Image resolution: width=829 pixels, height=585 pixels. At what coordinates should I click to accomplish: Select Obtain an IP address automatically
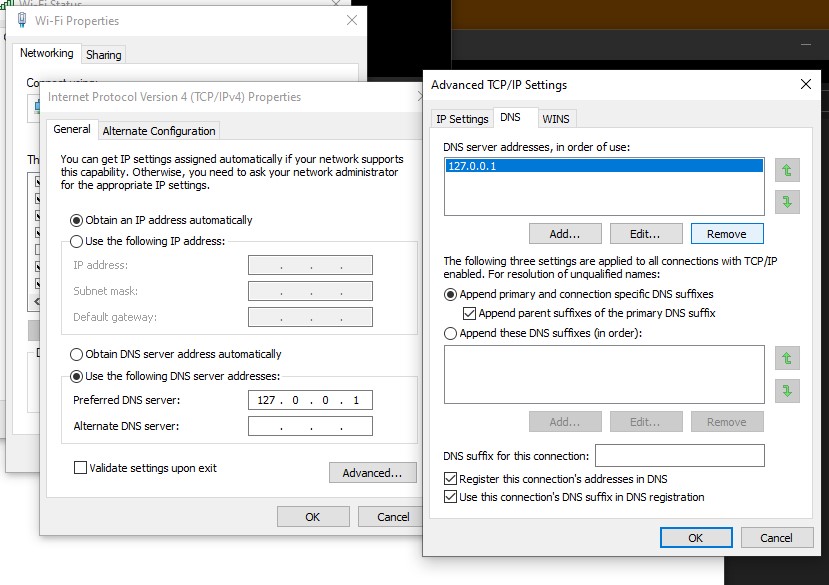pyautogui.click(x=77, y=220)
